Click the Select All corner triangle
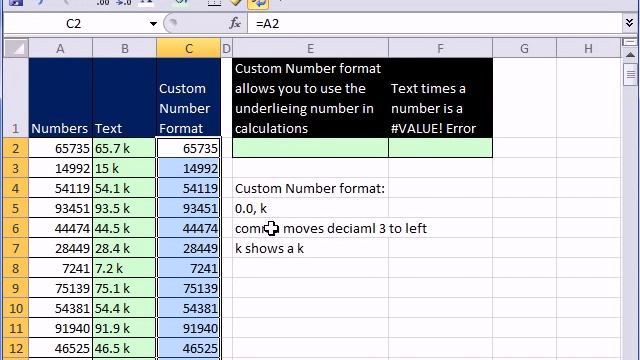Image resolution: width=640 pixels, height=360 pixels. (16, 49)
